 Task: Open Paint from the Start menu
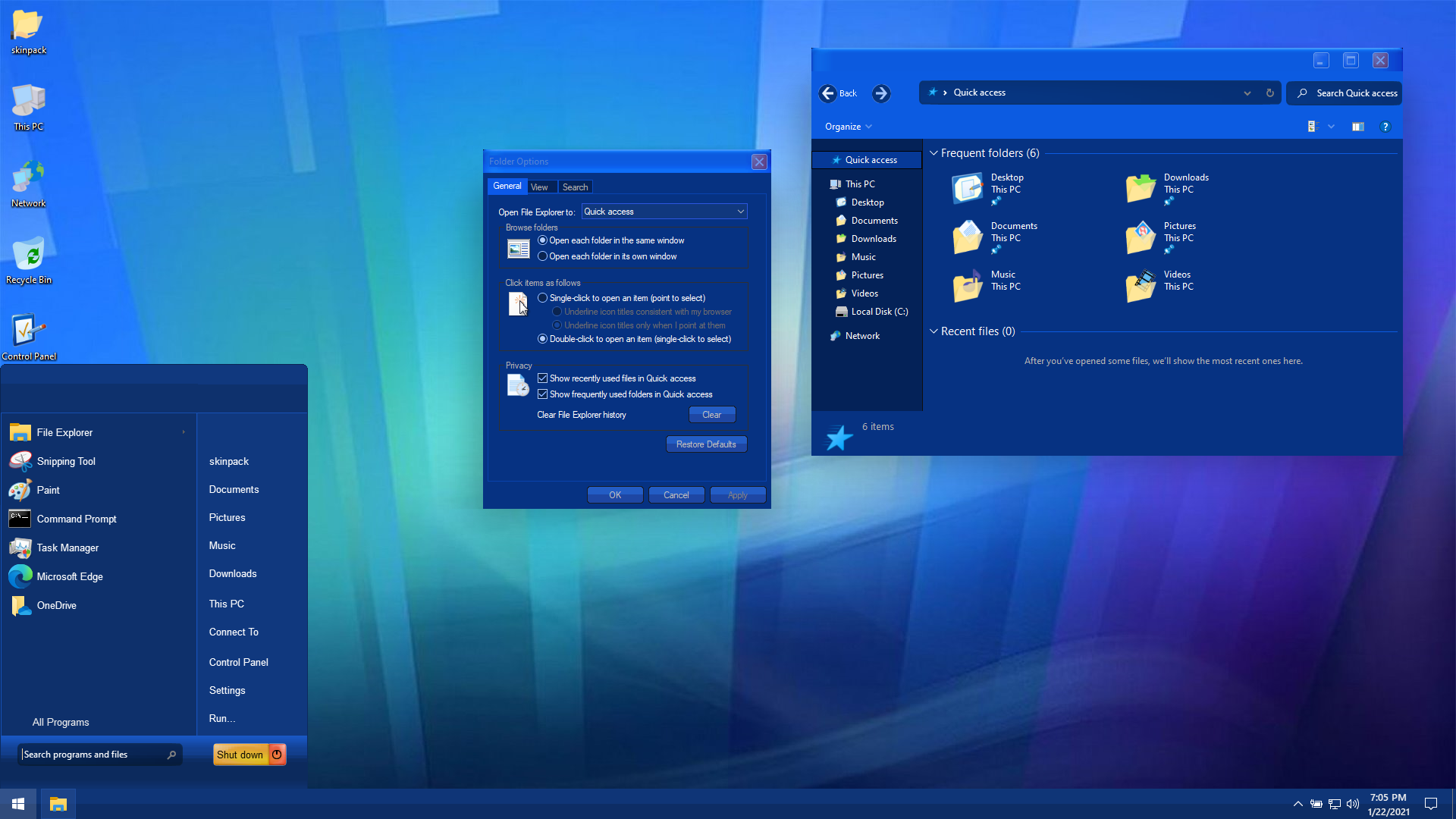[48, 490]
